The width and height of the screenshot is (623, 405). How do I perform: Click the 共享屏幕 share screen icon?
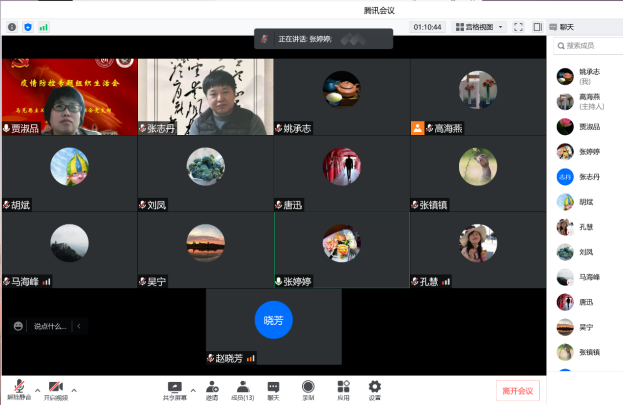tap(175, 388)
